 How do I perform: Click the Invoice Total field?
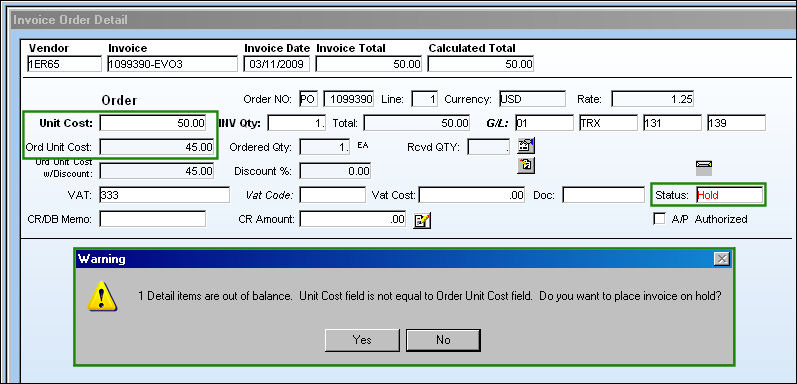[370, 64]
